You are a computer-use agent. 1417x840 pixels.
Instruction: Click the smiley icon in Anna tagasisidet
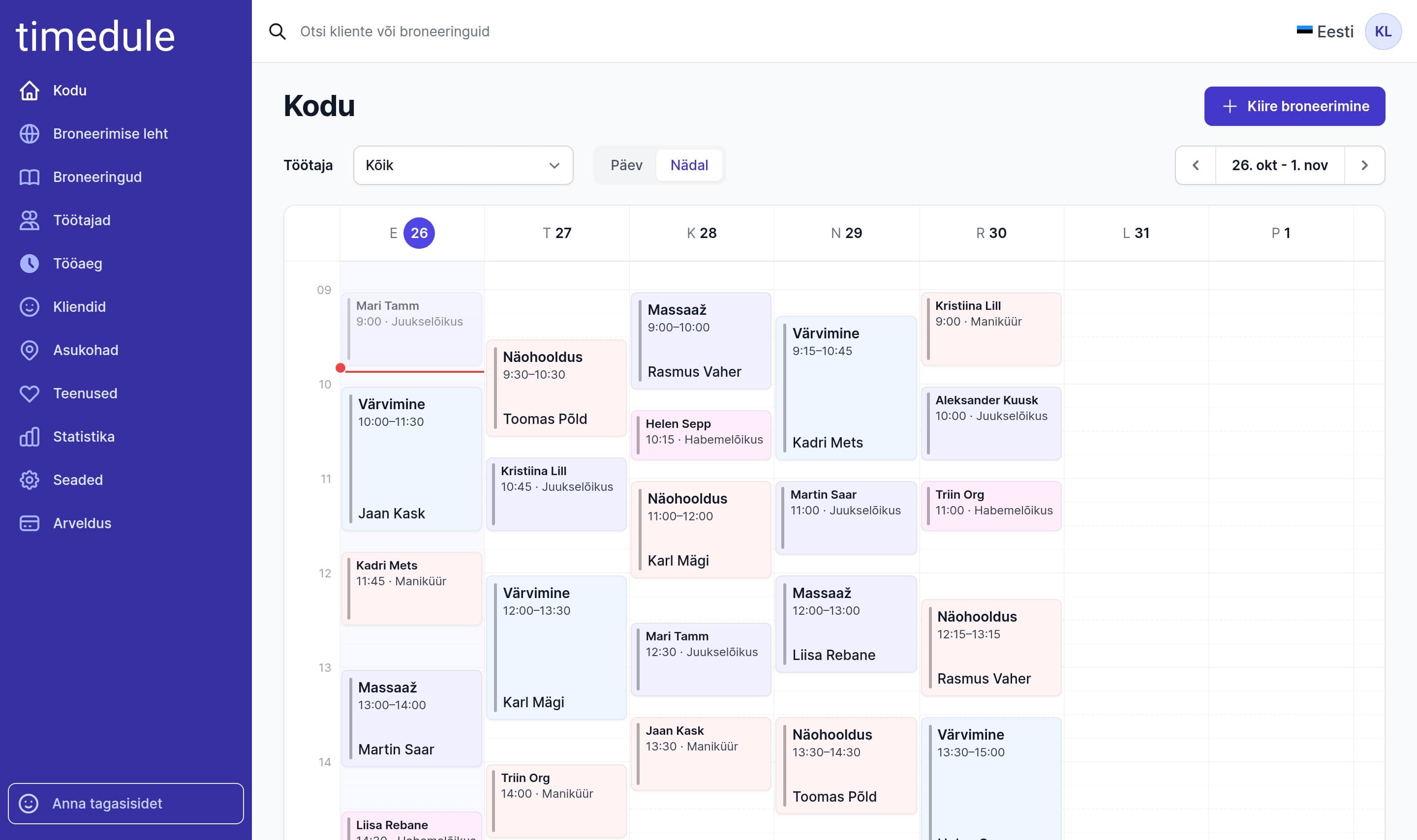coord(29,803)
